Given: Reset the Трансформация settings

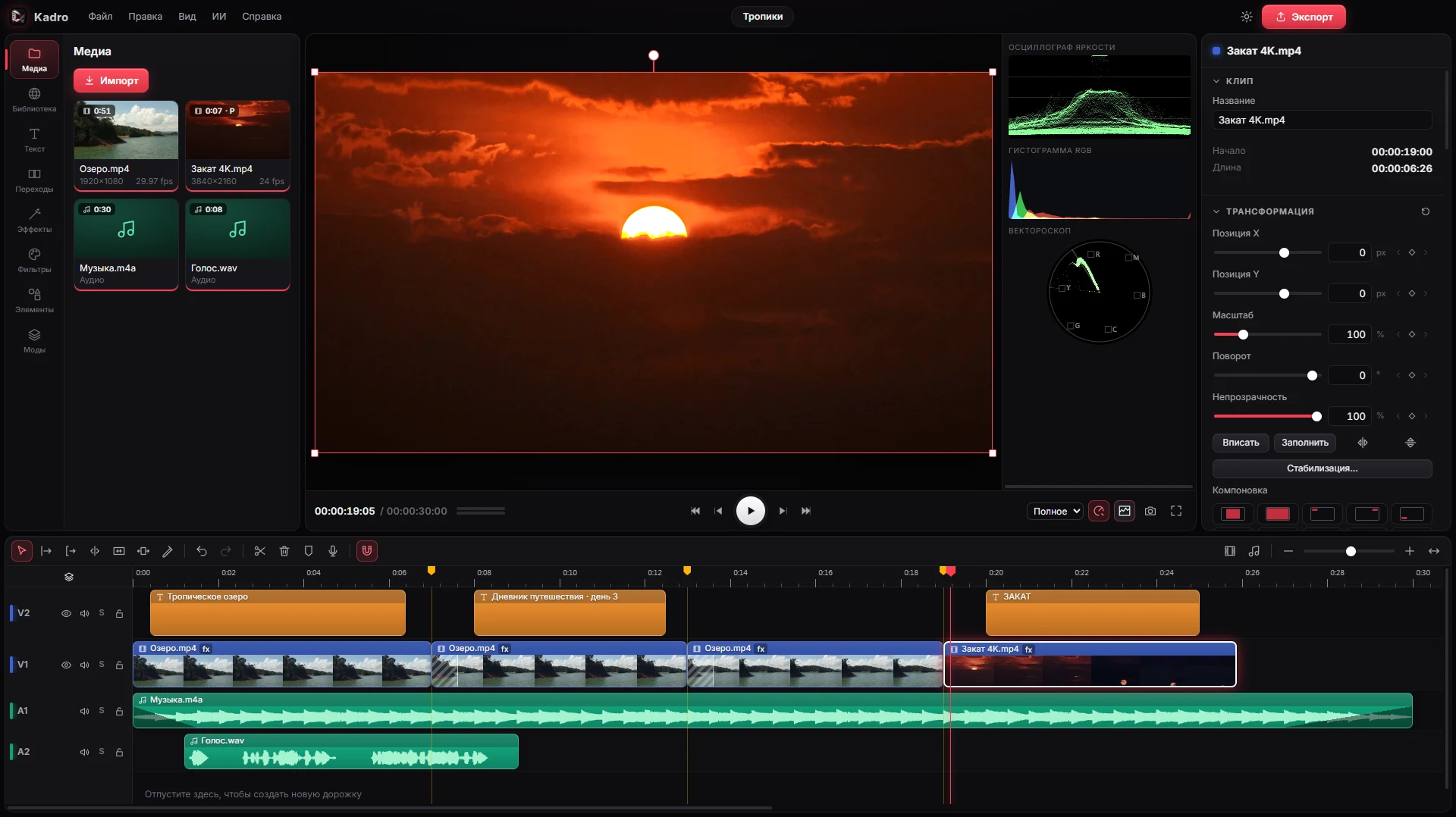Looking at the screenshot, I should tap(1426, 211).
